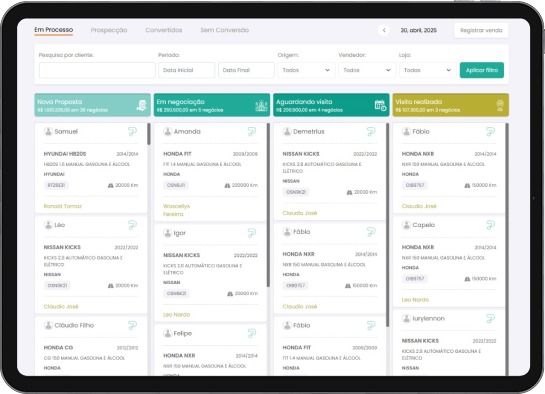Click the meeting icon in Em negociação header
Viewport: 545px width, 394px height.
click(261, 105)
